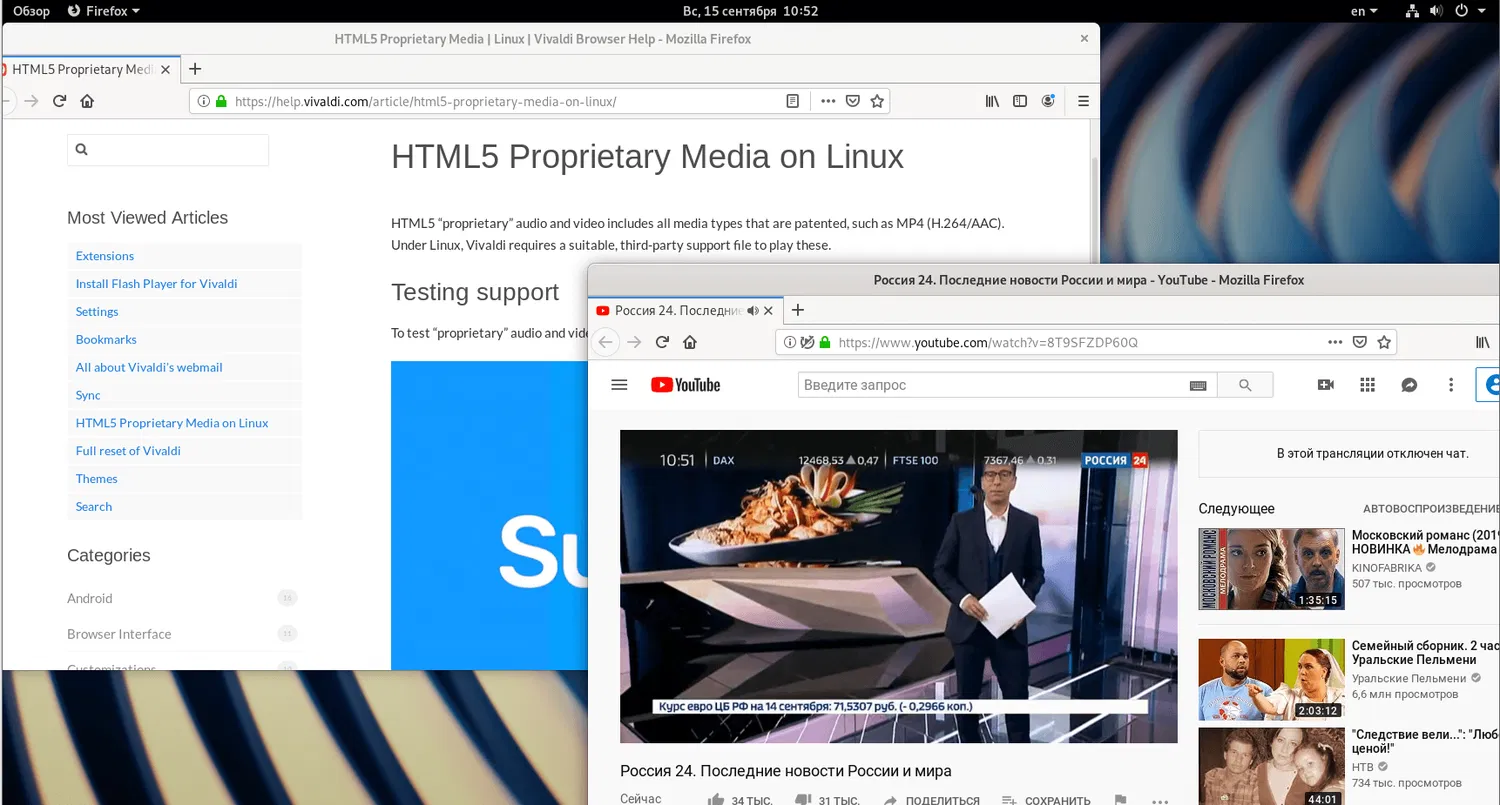
Task: Mute the Россия 24 tab audio
Action: pyautogui.click(x=753, y=310)
